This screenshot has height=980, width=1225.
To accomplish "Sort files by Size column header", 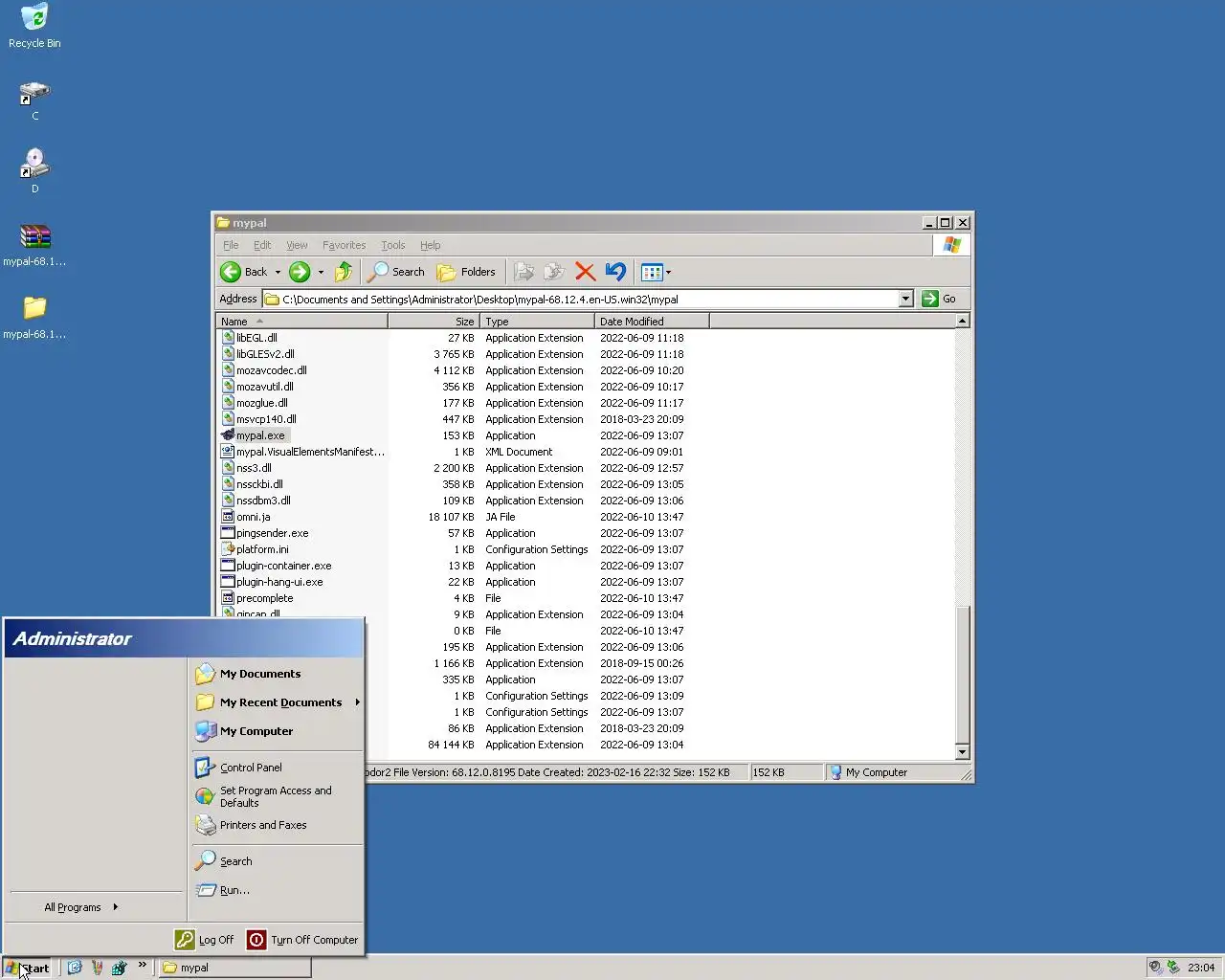I will pyautogui.click(x=434, y=322).
